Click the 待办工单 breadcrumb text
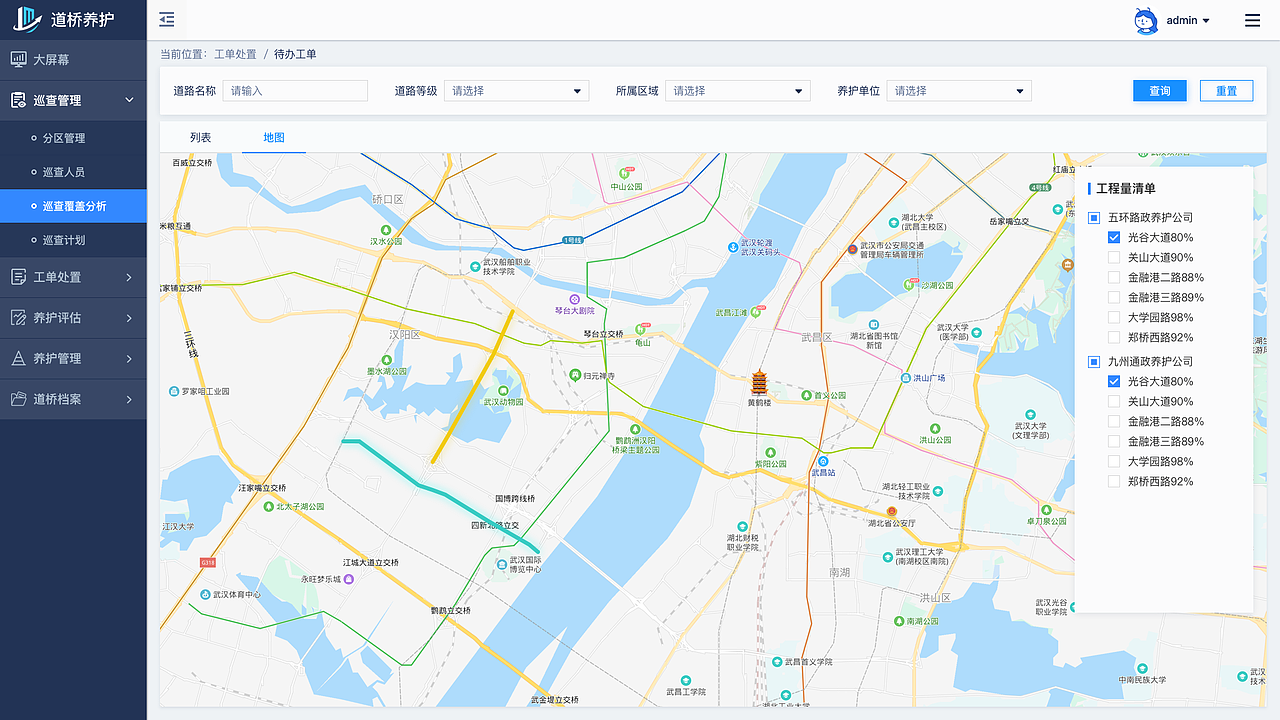This screenshot has width=1280, height=720. pyautogui.click(x=295, y=54)
